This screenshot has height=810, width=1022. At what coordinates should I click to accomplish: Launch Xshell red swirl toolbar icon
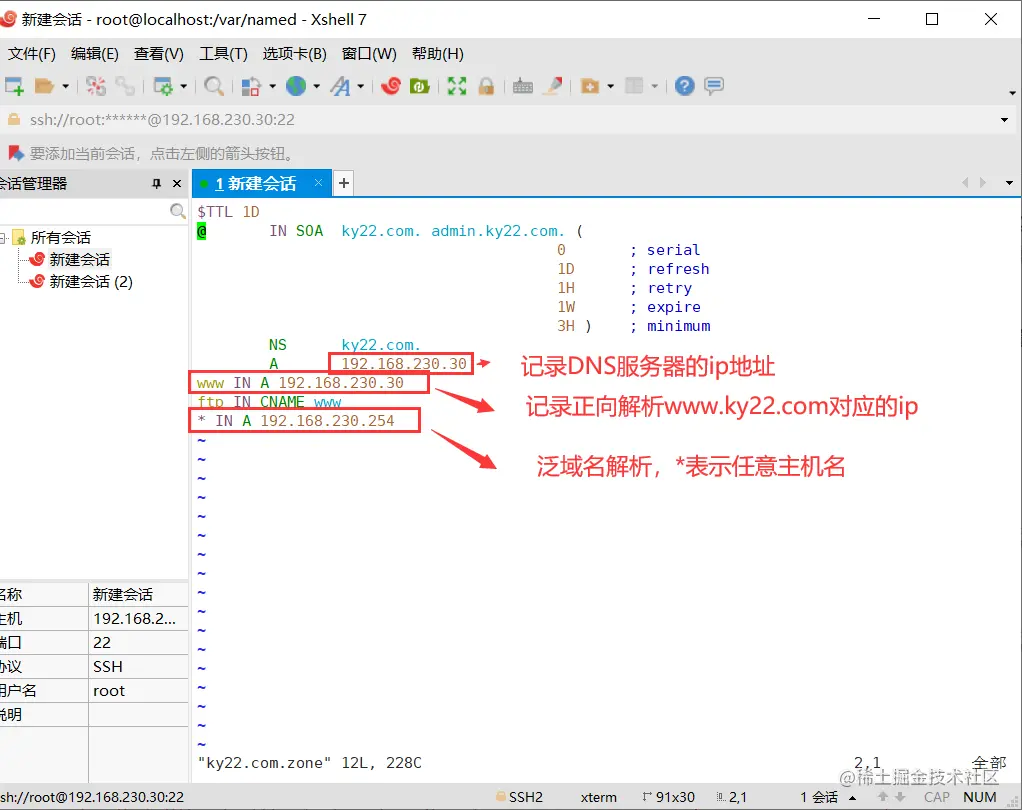[391, 86]
